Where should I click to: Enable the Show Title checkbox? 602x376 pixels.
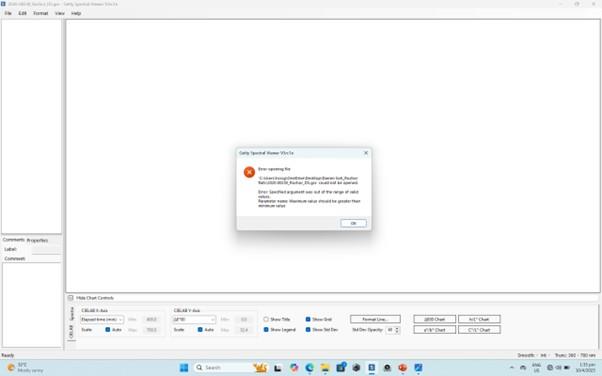pyautogui.click(x=266, y=319)
